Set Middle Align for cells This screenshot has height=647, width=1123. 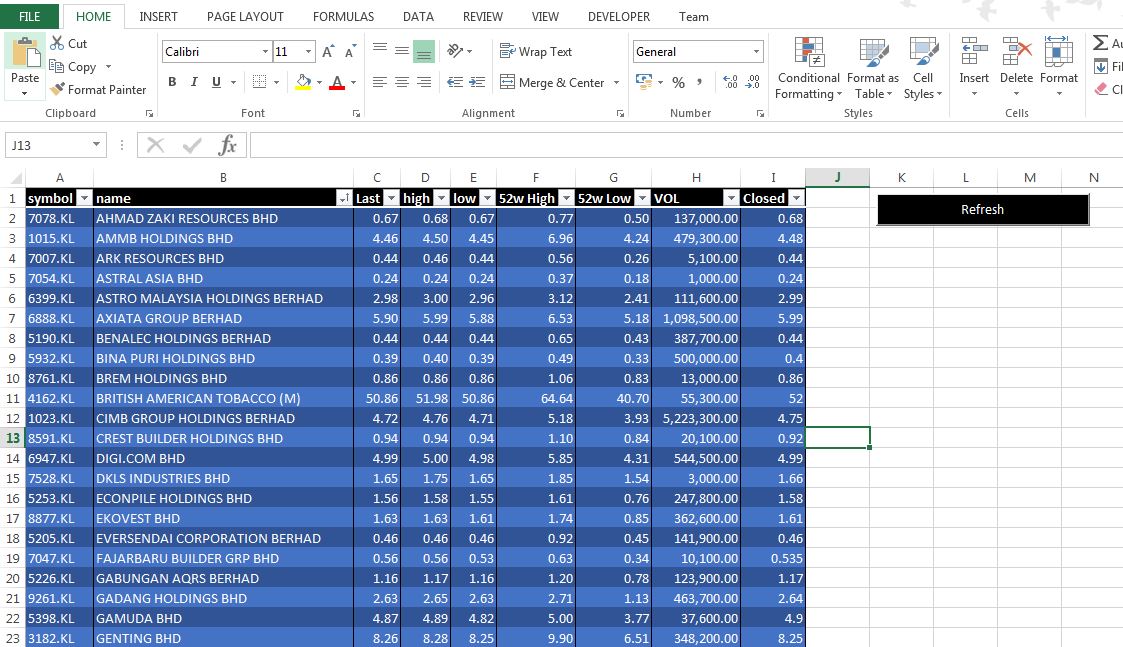(x=402, y=51)
